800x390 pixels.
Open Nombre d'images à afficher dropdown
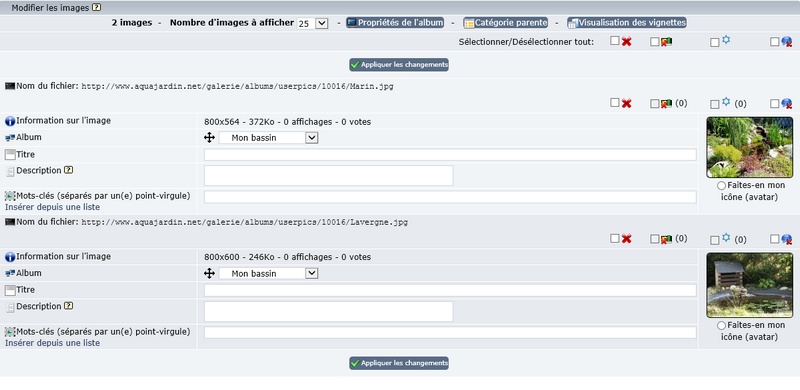312,23
